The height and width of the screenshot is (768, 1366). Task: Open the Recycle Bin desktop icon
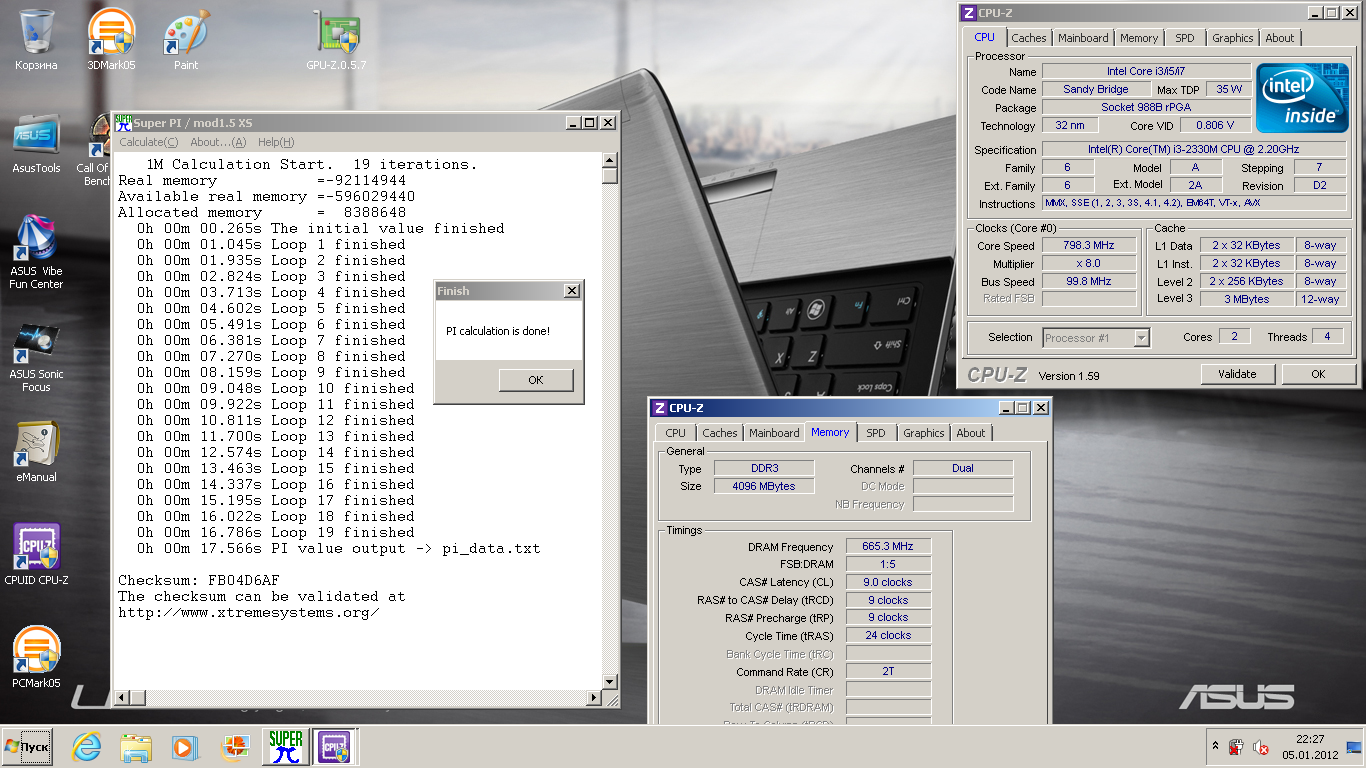[36, 40]
